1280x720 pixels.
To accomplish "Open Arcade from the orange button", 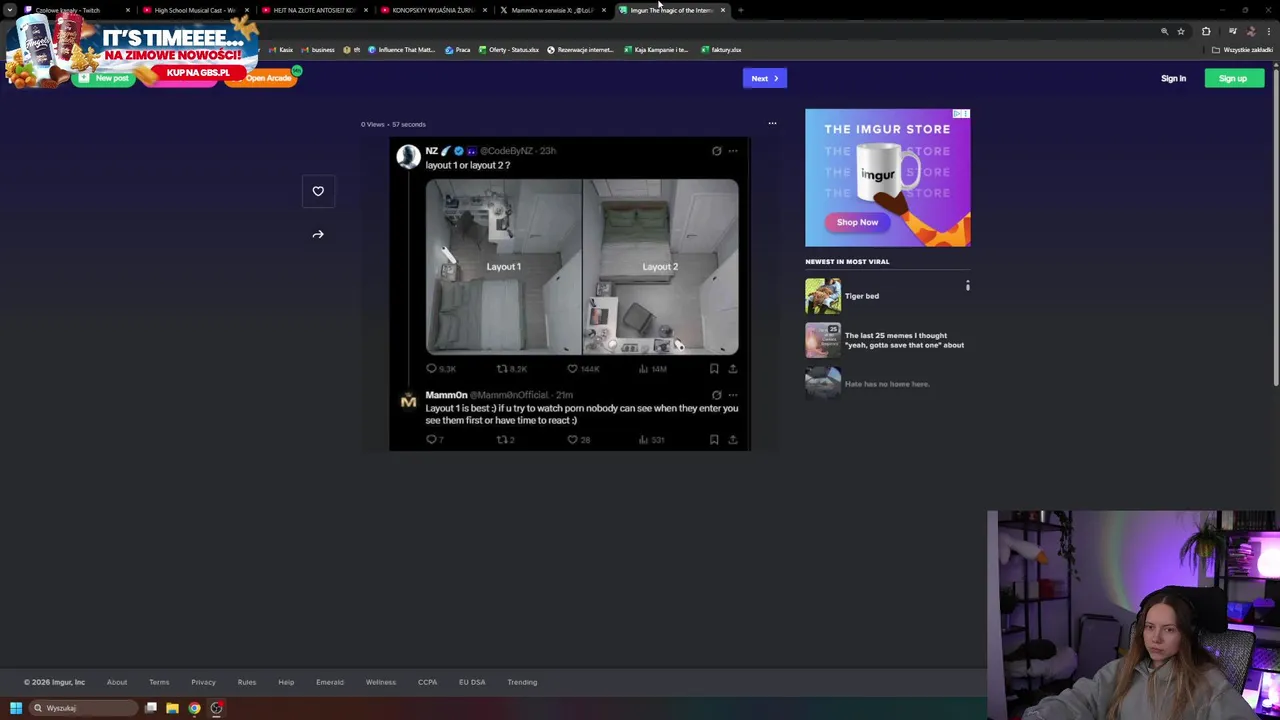I will click(262, 78).
